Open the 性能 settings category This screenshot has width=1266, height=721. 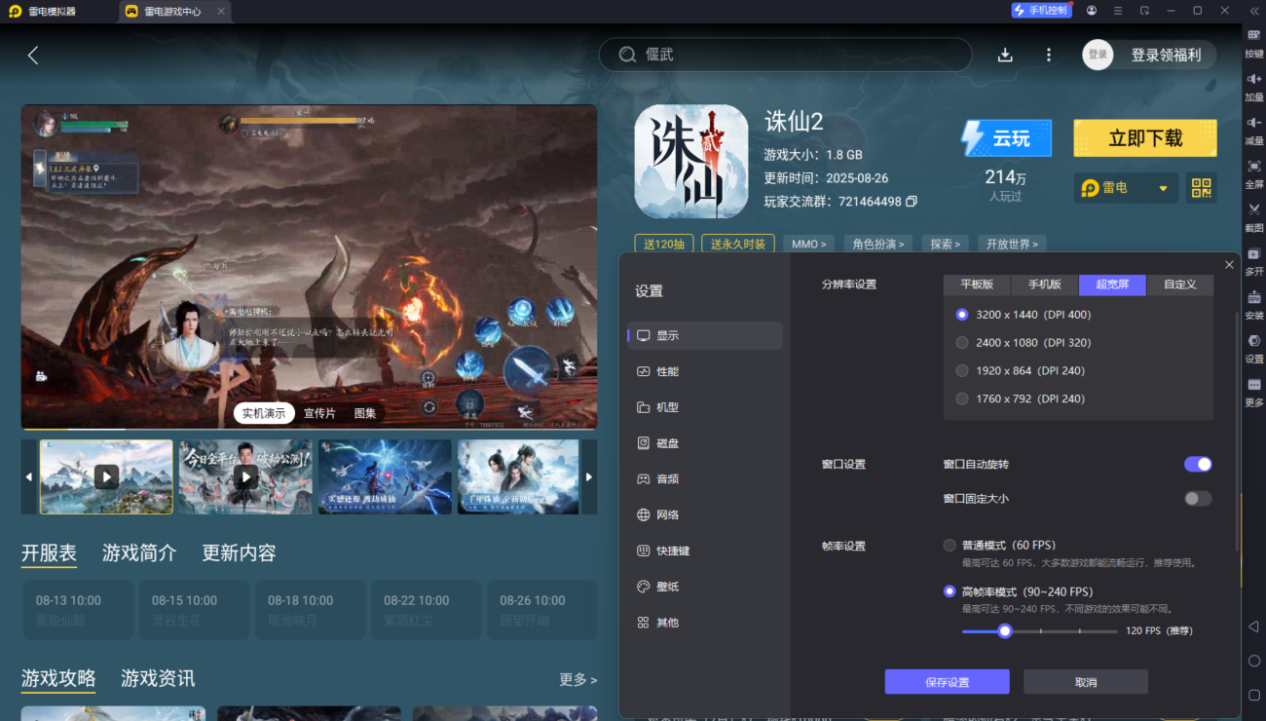pos(705,372)
